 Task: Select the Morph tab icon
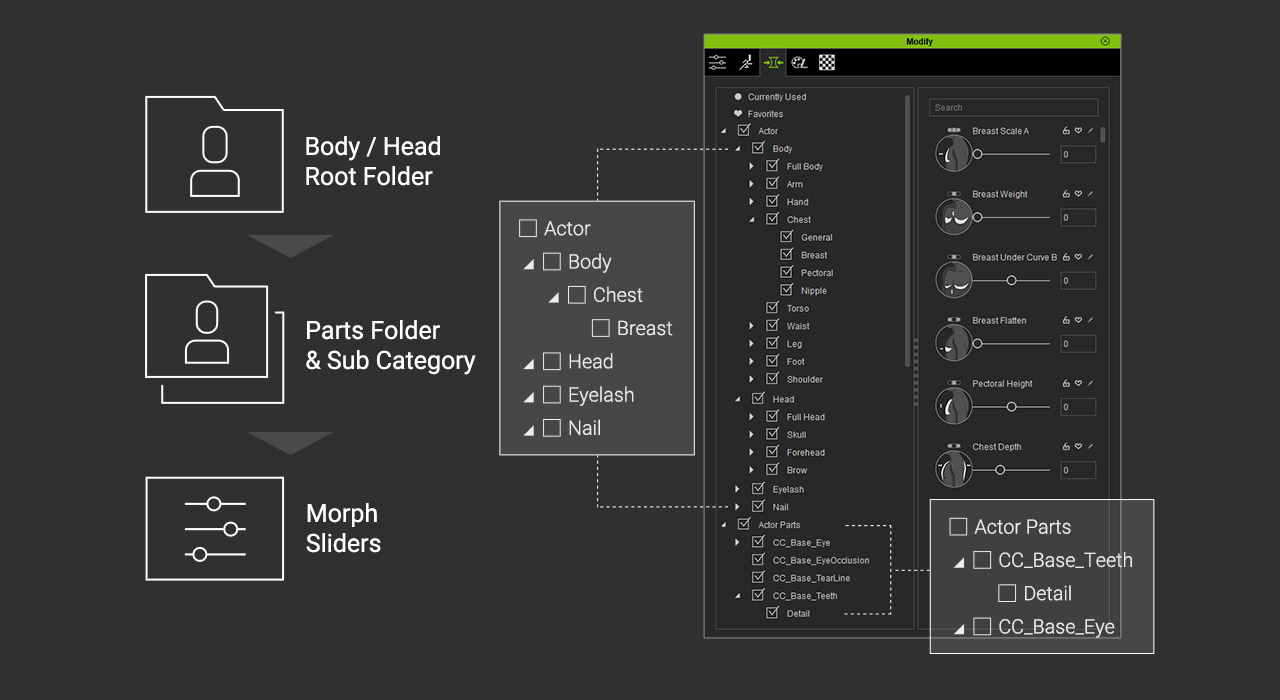(x=773, y=63)
